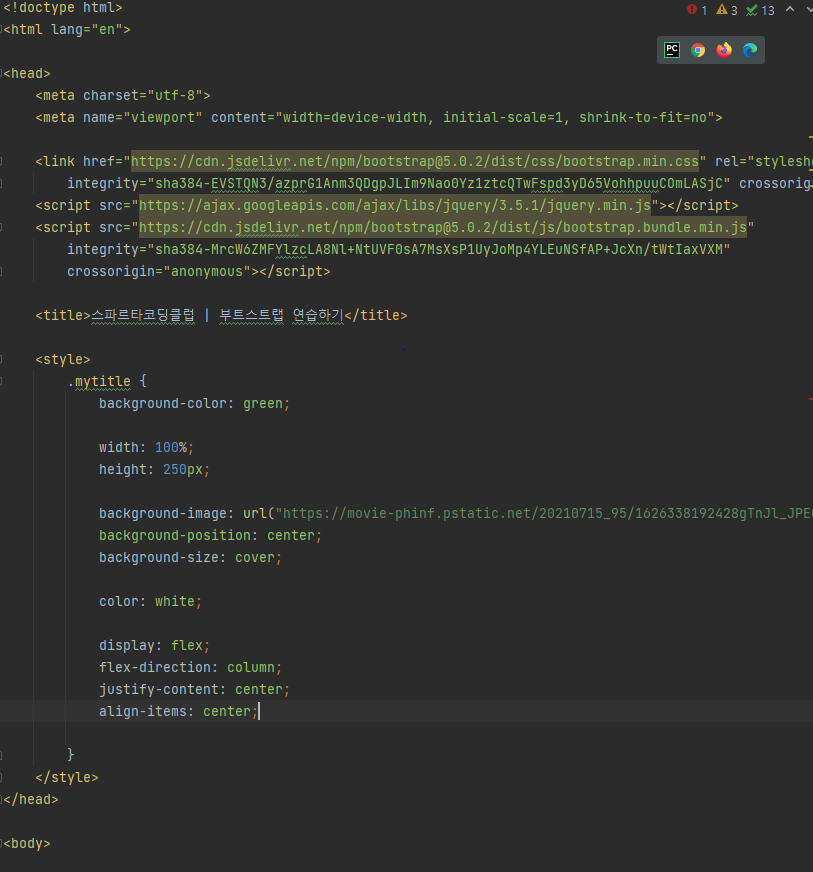Open the bootstrap.bundle.min.js CDN link
This screenshot has height=872, width=813.
[x=443, y=227]
